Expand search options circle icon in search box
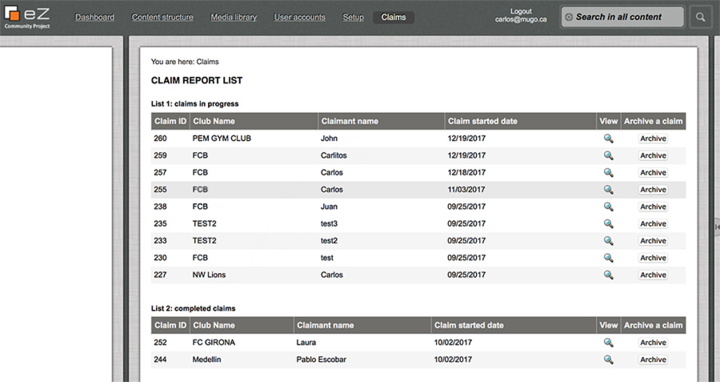The image size is (720, 382). click(569, 17)
